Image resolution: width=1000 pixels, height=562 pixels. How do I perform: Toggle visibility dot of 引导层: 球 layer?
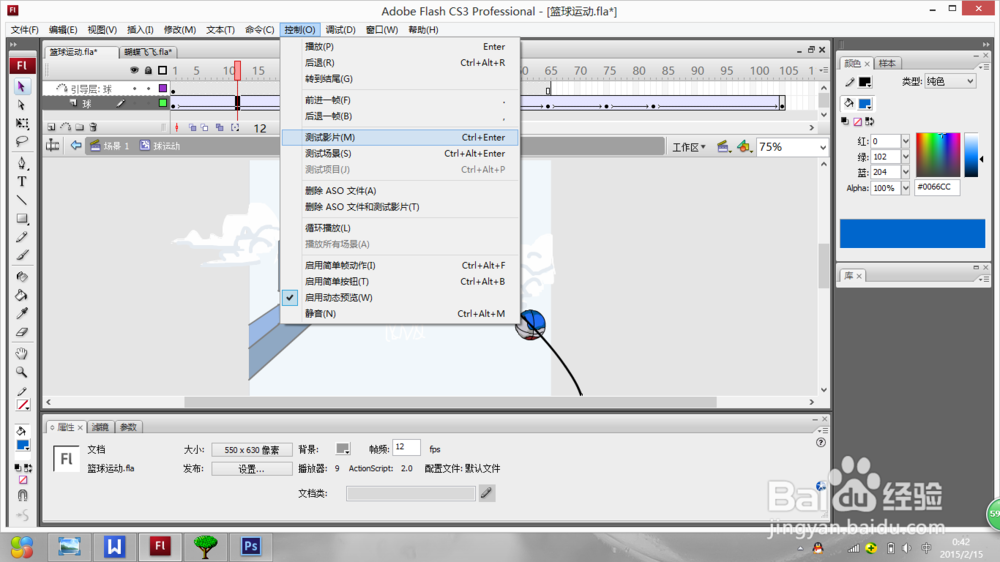(x=135, y=89)
